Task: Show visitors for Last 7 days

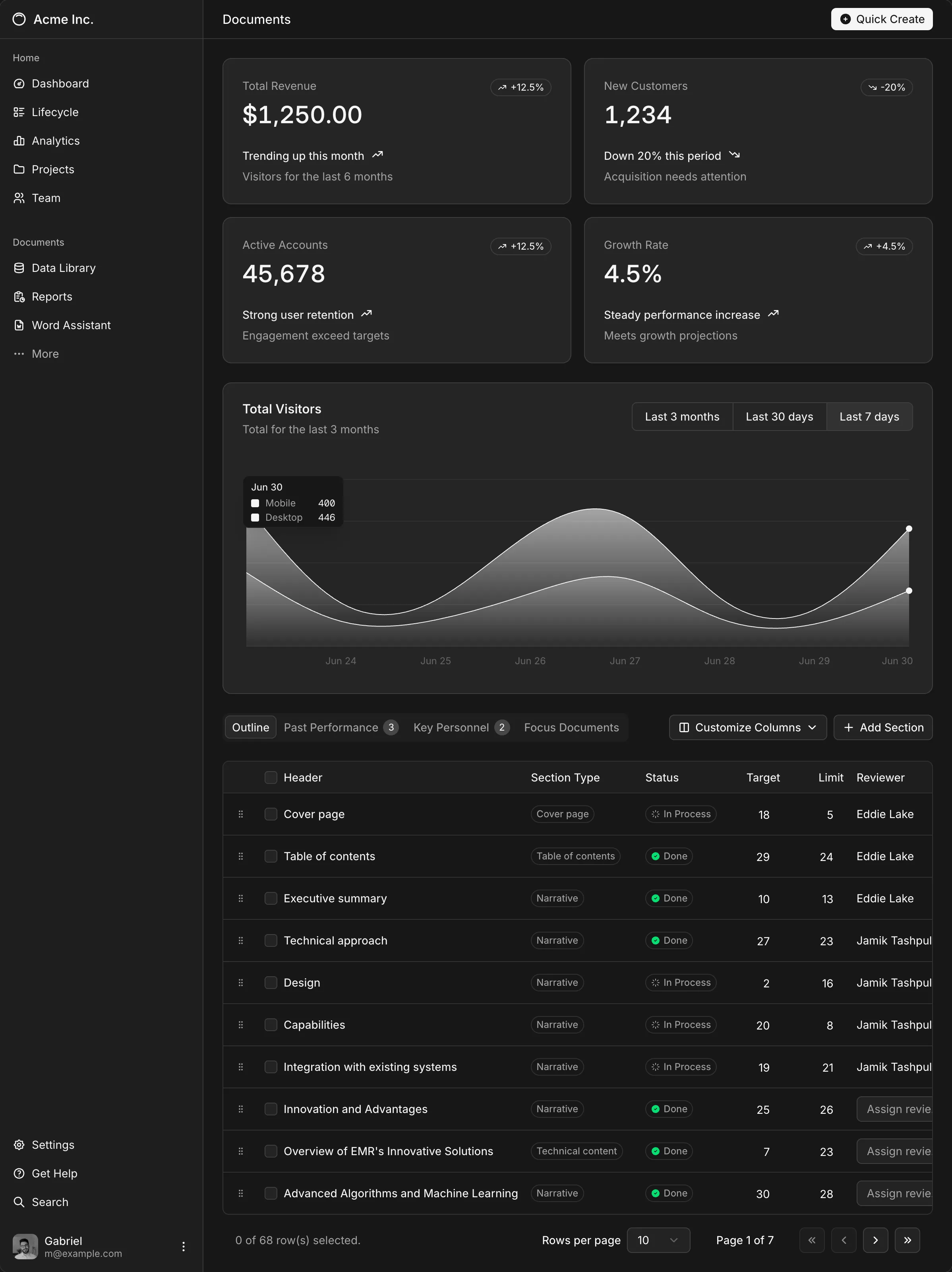Action: pos(869,417)
